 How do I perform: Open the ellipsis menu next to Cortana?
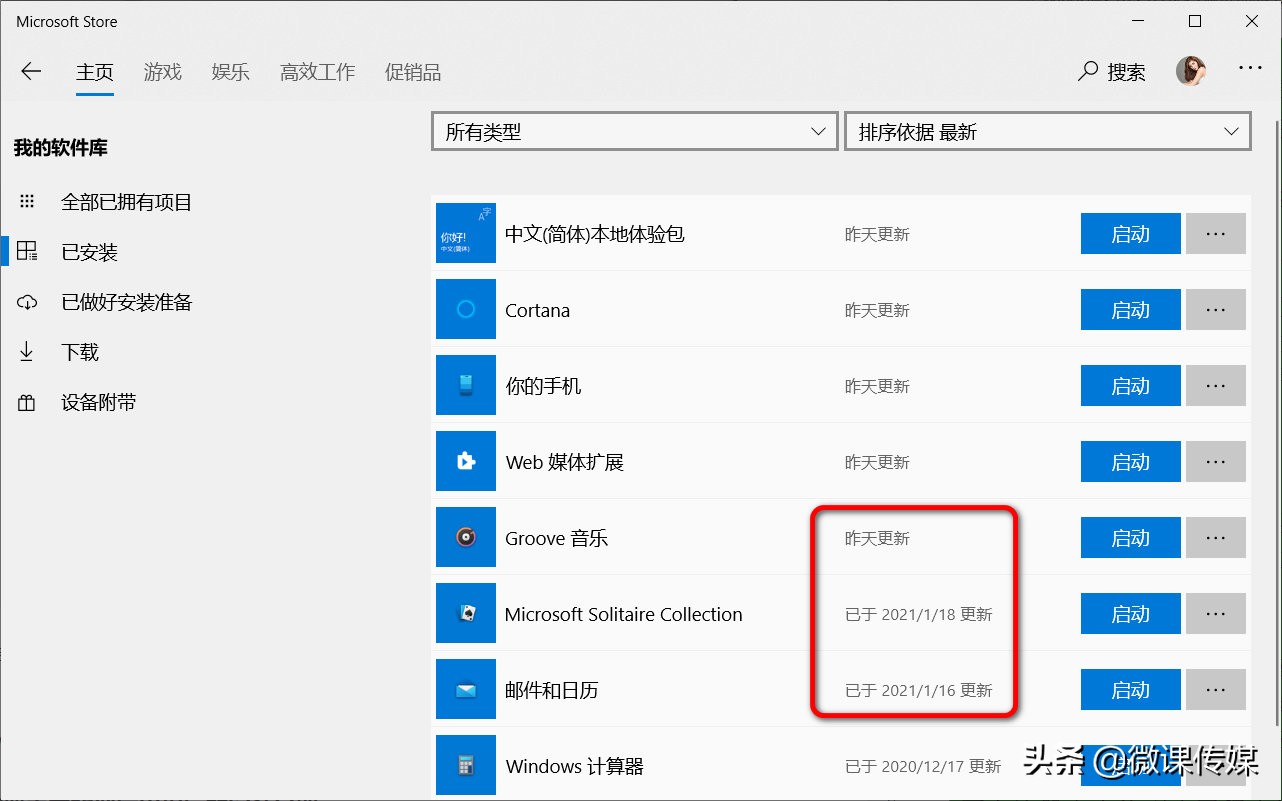pyautogui.click(x=1215, y=309)
